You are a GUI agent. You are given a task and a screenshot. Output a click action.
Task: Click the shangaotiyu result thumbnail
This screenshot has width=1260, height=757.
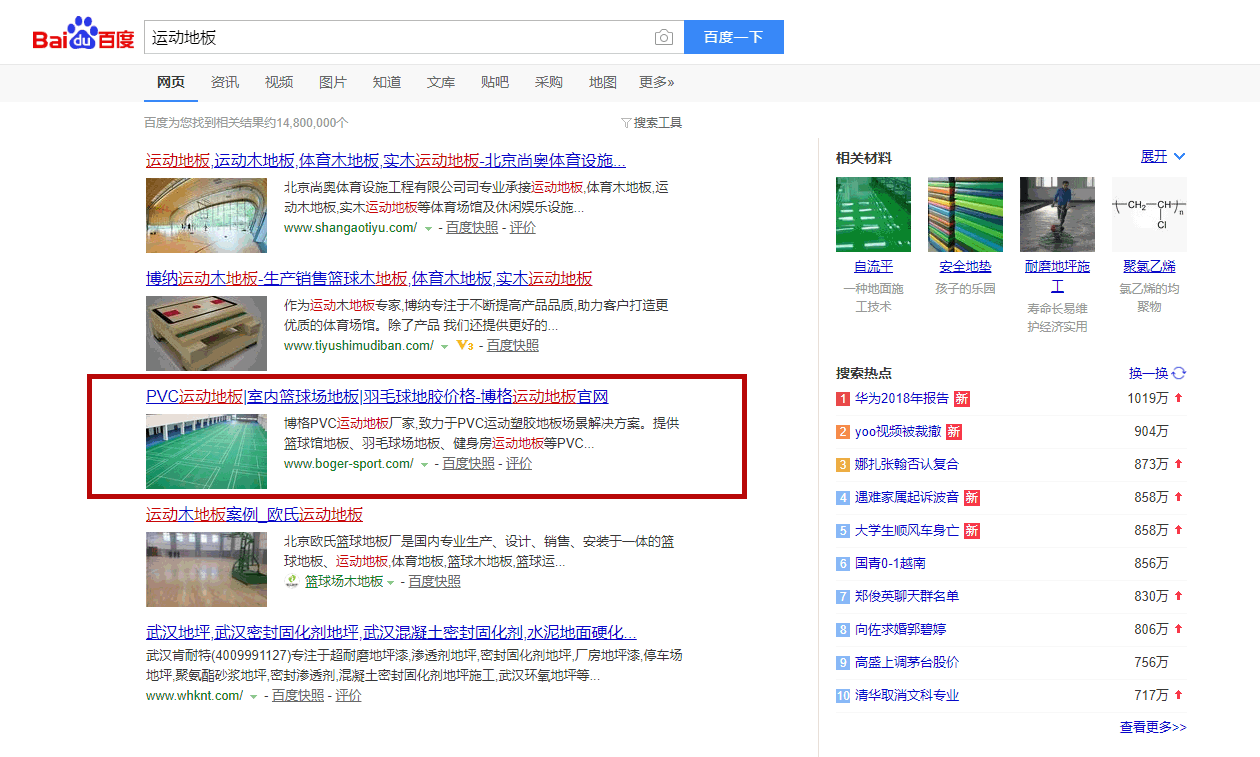[x=206, y=215]
